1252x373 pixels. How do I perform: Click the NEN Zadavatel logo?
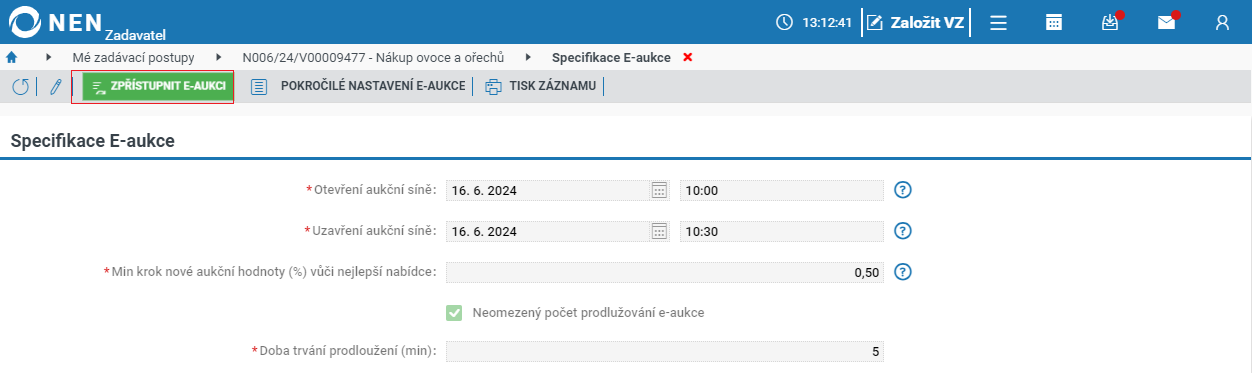86,22
